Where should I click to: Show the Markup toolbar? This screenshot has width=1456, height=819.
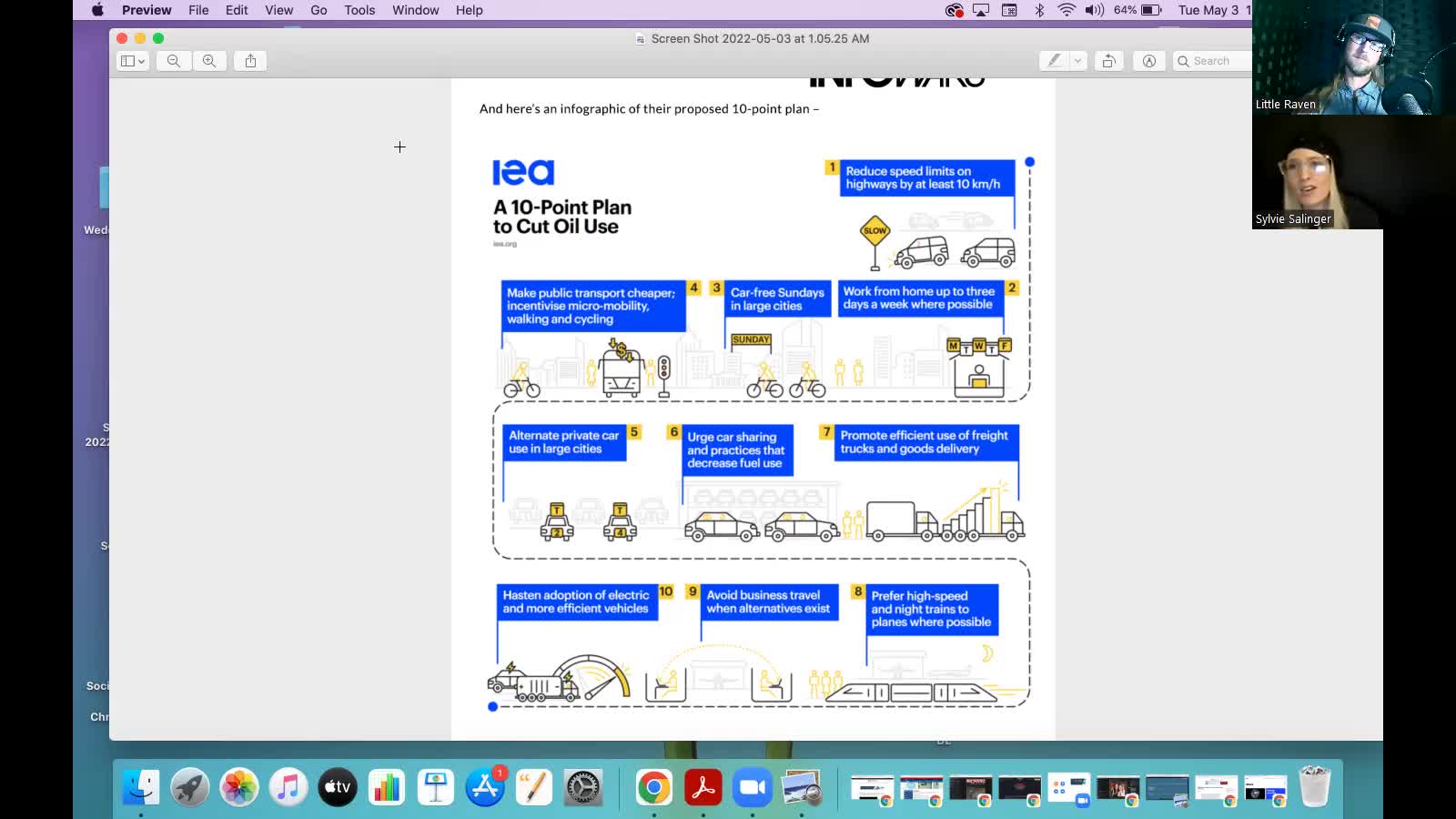[1149, 61]
